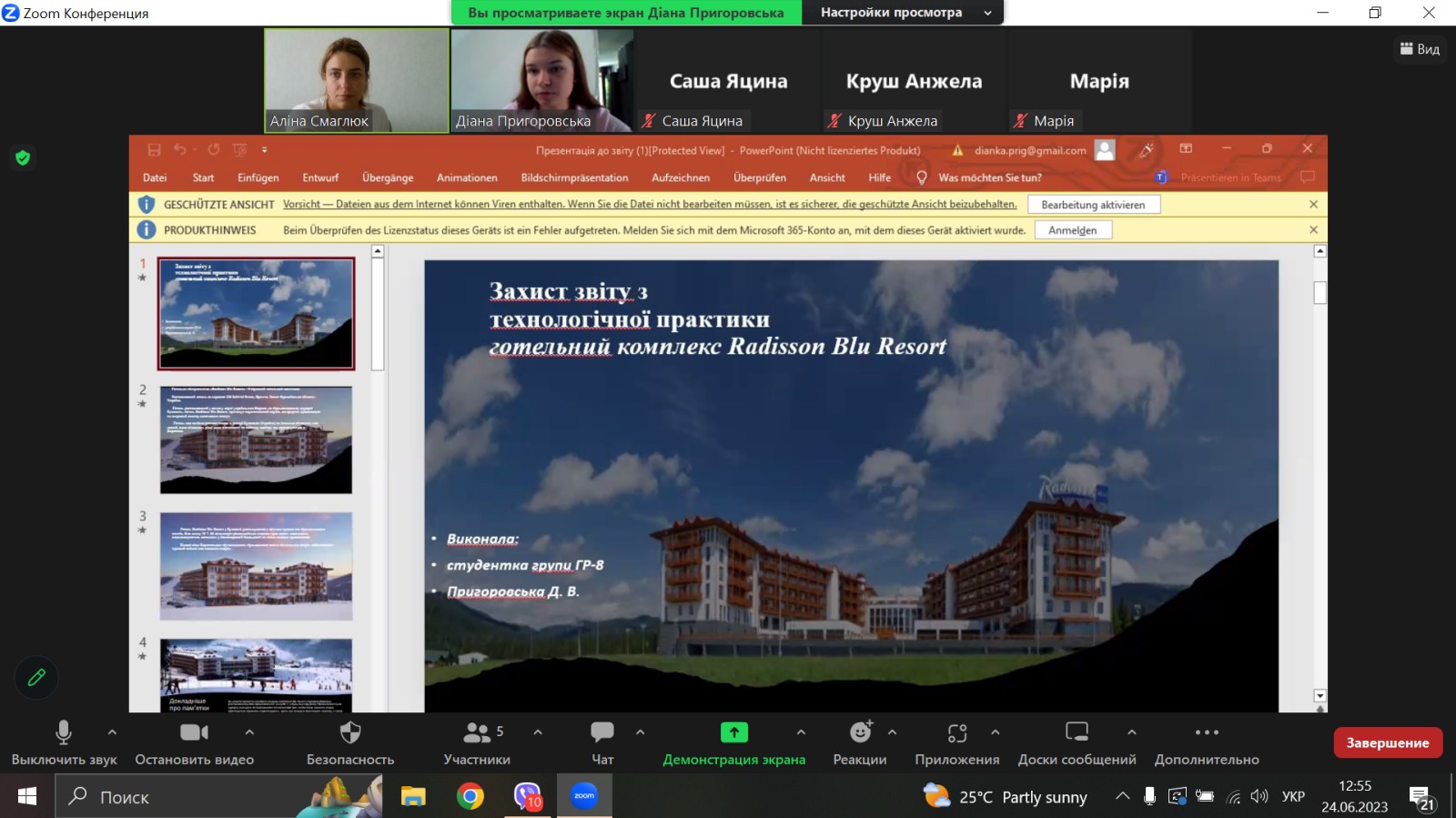Click the Redo icon in PowerPoint
Viewport: 1456px width, 818px height.
pos(213,149)
